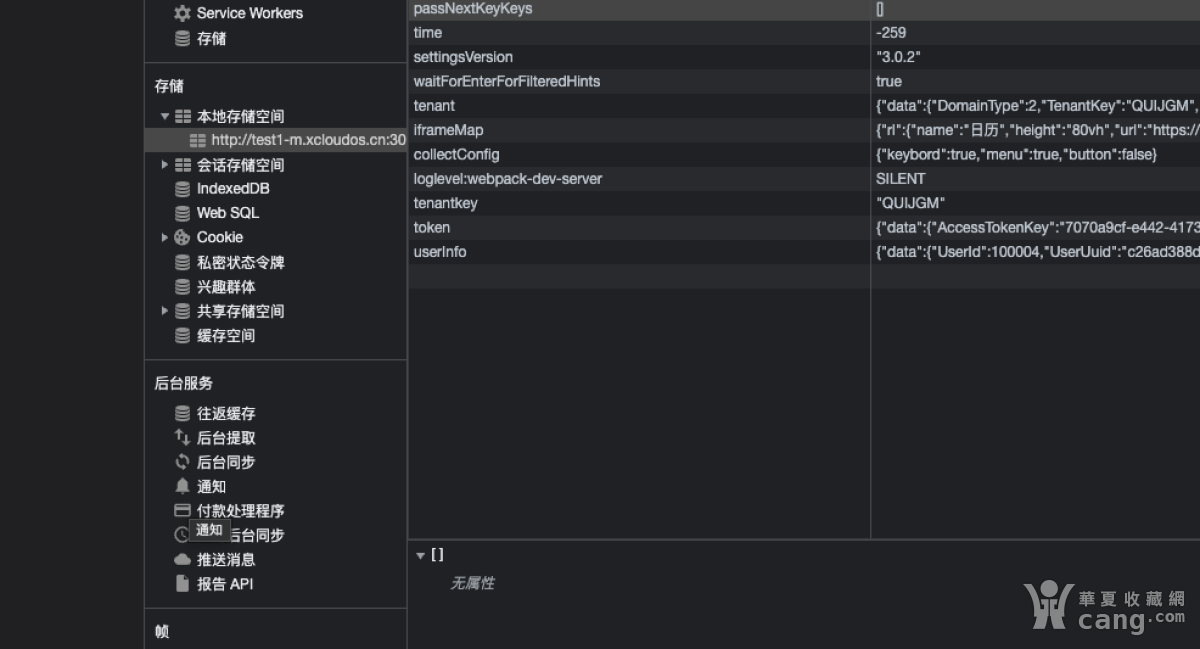
Task: Select the IndexedDB database icon
Action: point(182,189)
